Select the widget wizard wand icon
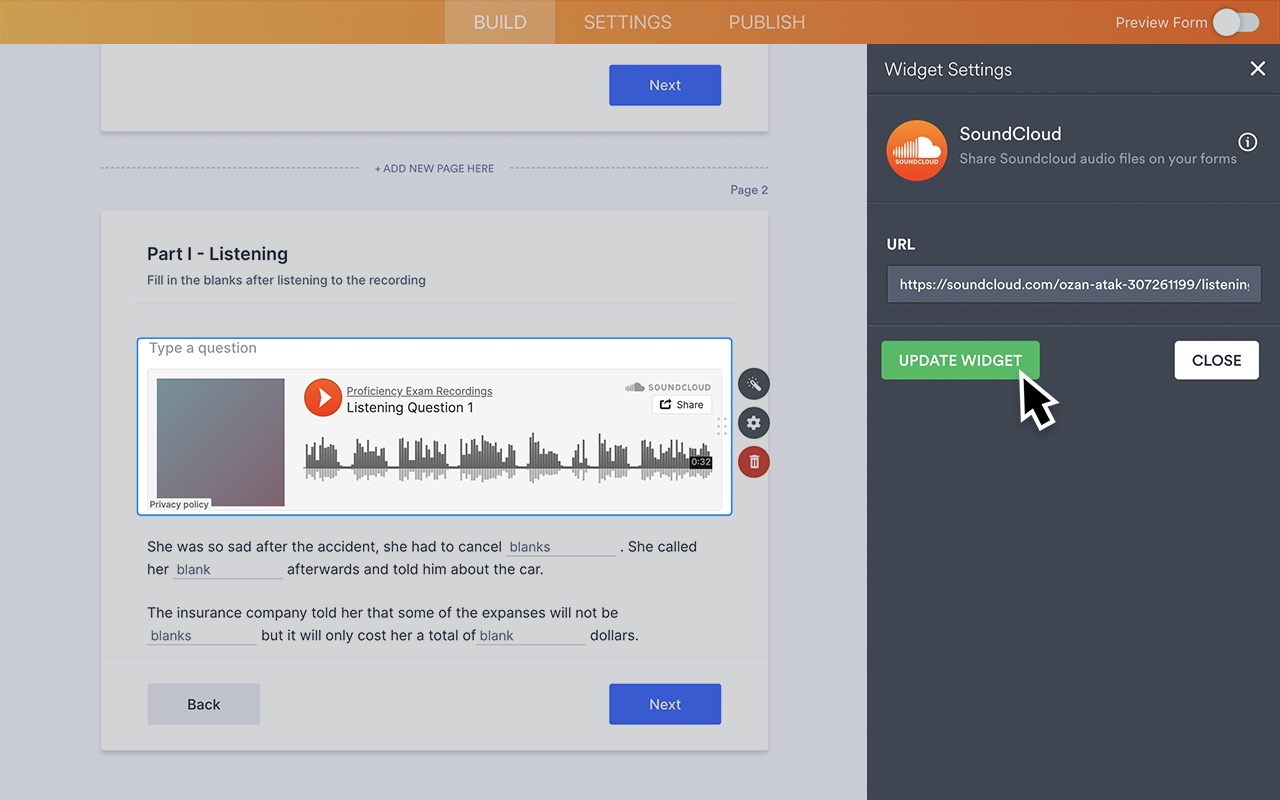This screenshot has height=800, width=1280. click(x=753, y=384)
